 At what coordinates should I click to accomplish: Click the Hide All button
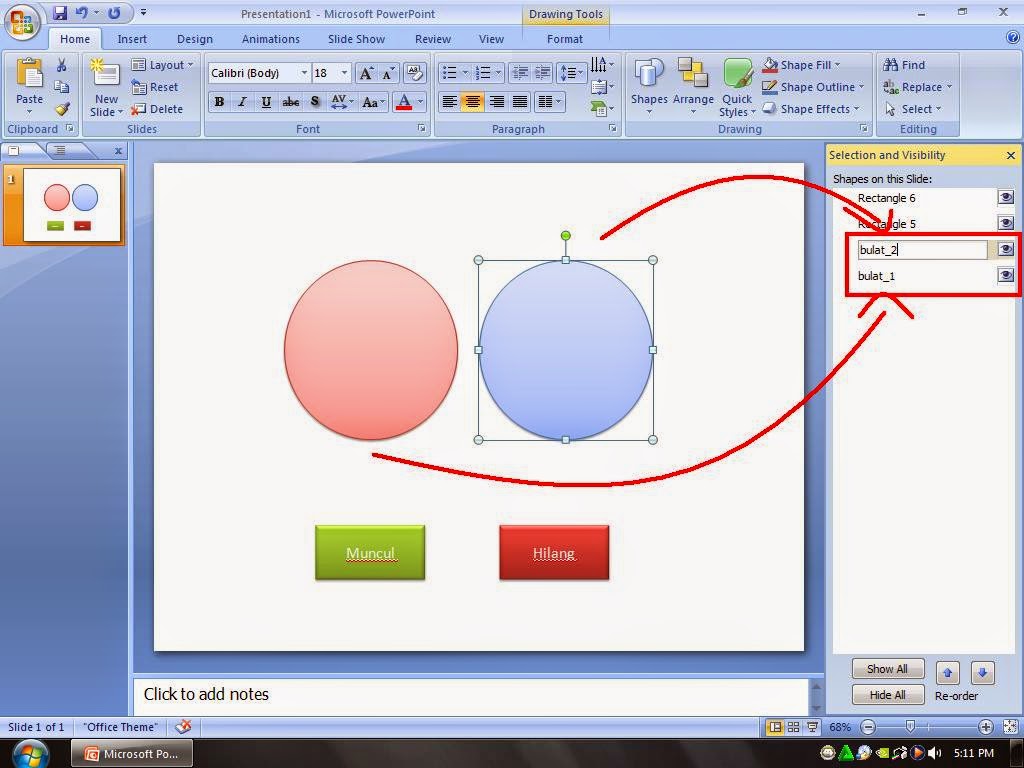click(x=887, y=694)
